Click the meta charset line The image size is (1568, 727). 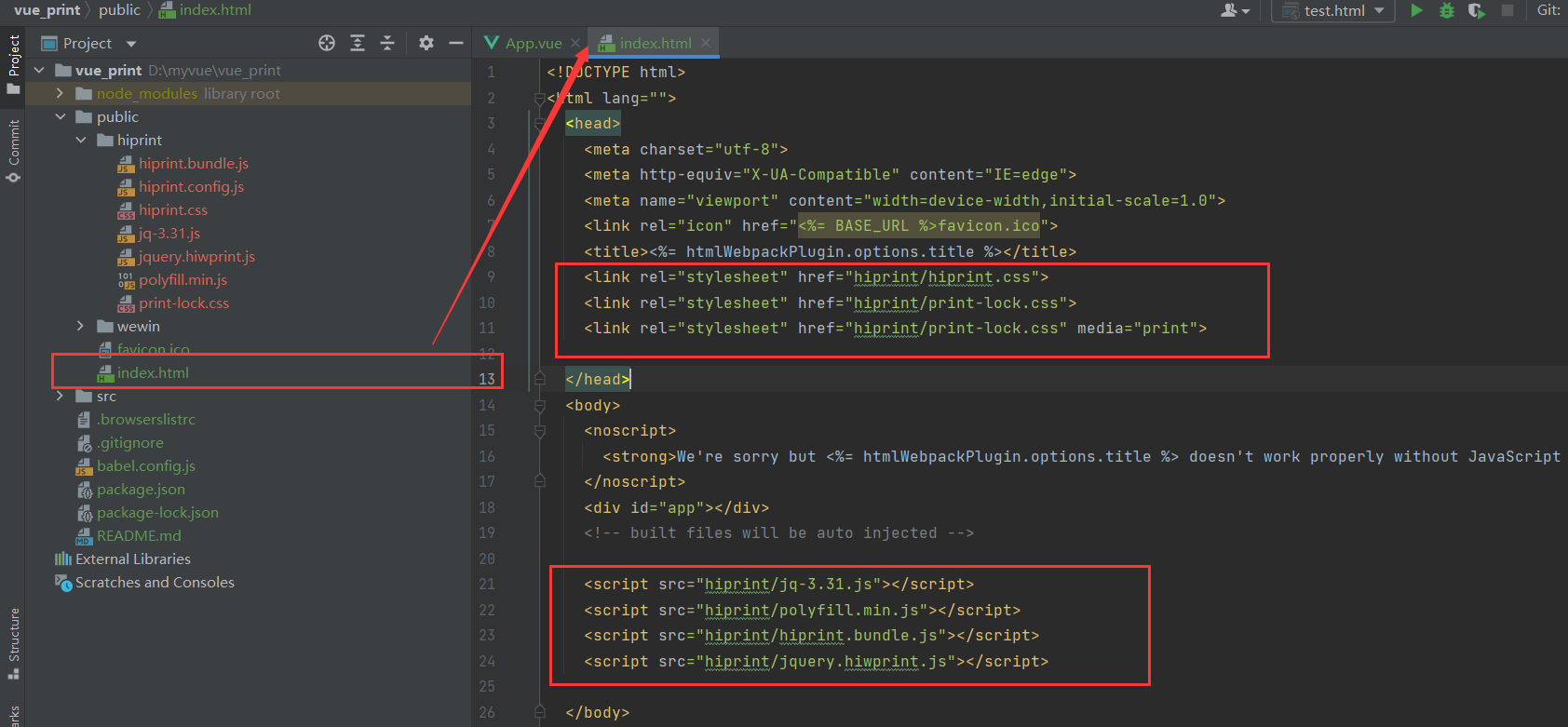(x=685, y=150)
